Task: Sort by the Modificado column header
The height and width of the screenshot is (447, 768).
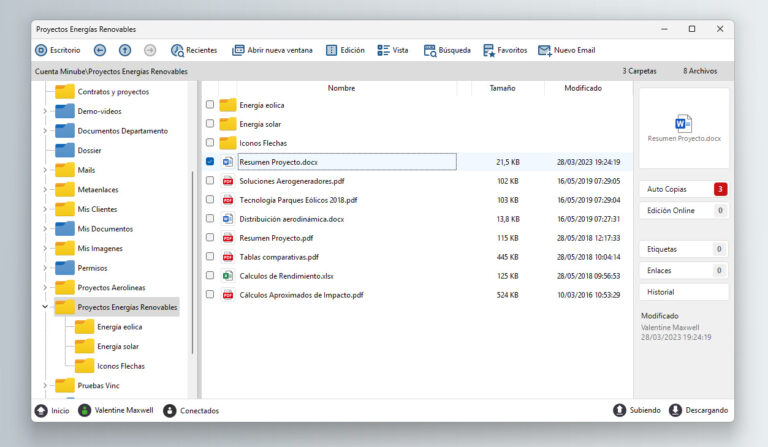Action: (x=583, y=88)
